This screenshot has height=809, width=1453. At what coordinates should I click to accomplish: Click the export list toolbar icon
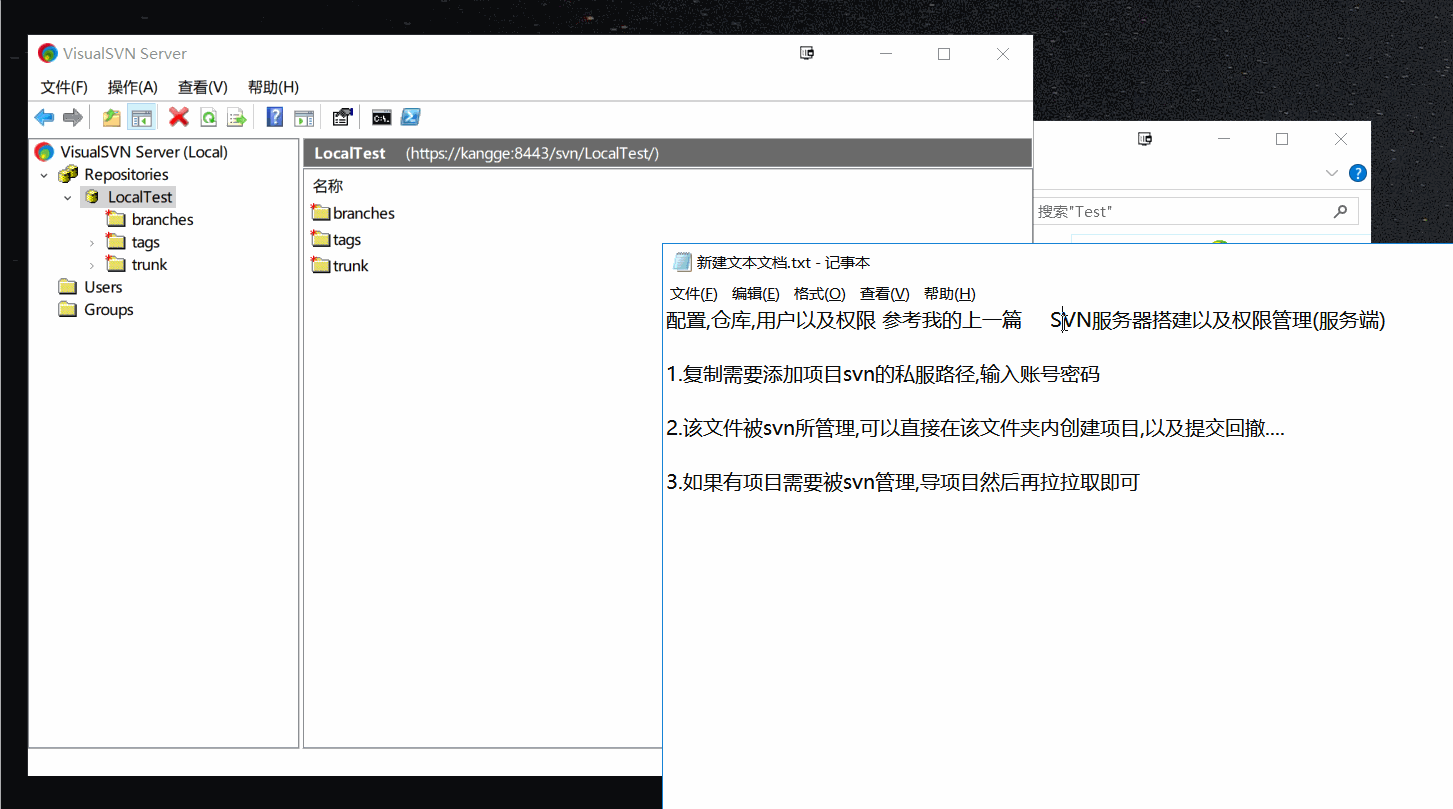coord(237,117)
